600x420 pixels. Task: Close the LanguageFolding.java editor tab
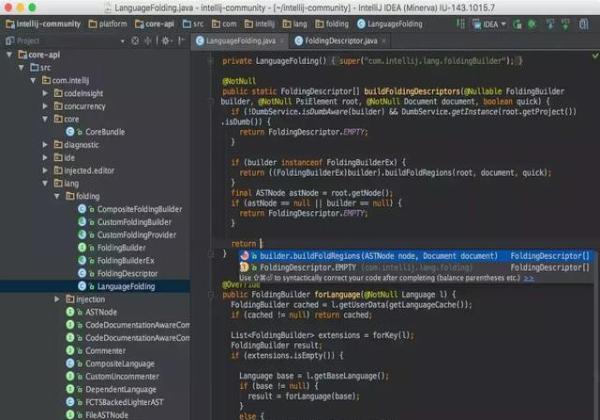click(x=281, y=41)
